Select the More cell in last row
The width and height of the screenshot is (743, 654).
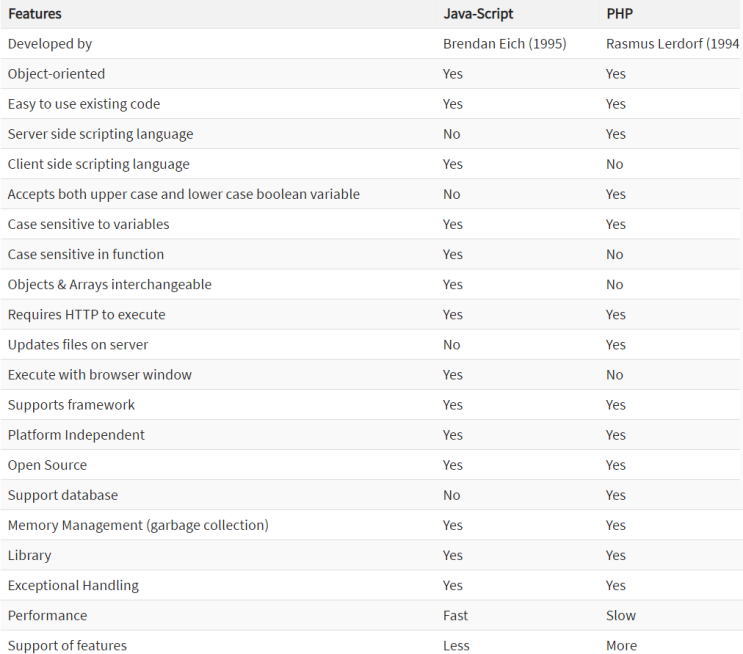point(621,645)
